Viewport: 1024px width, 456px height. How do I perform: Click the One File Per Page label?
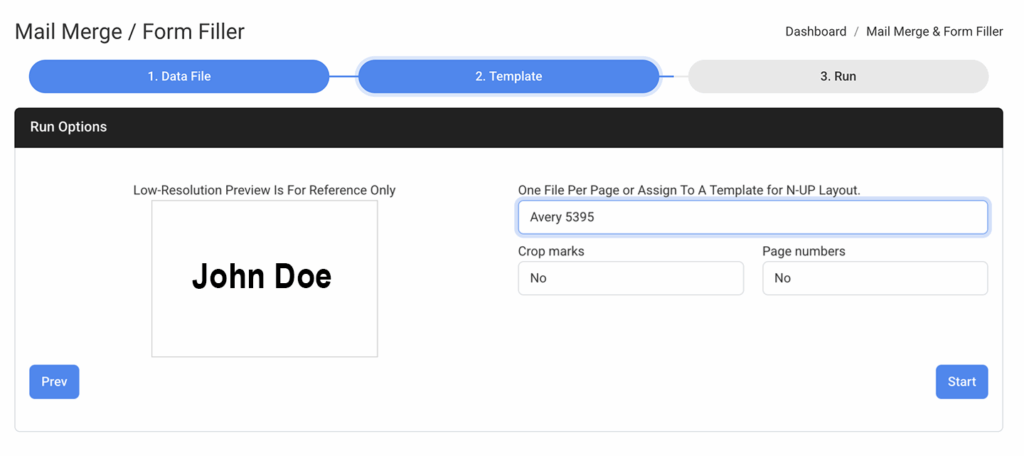click(688, 190)
